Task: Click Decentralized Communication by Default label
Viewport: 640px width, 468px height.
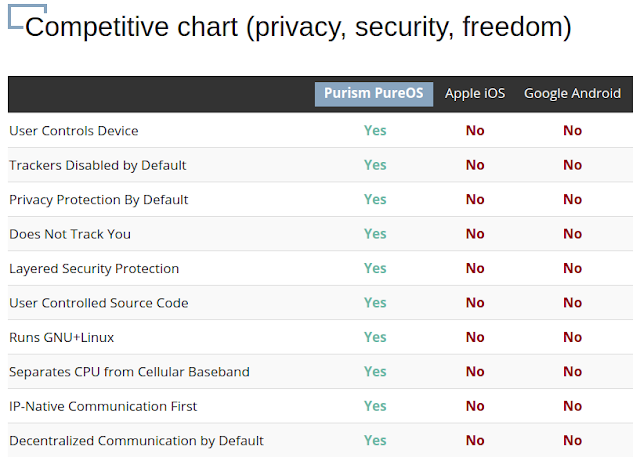Action: tap(136, 441)
